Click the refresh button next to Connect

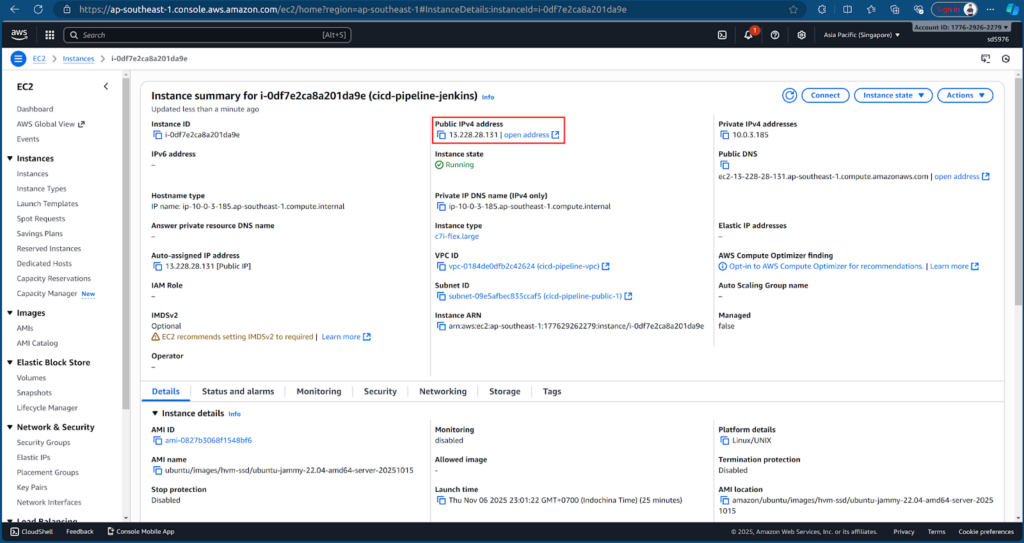tap(789, 95)
